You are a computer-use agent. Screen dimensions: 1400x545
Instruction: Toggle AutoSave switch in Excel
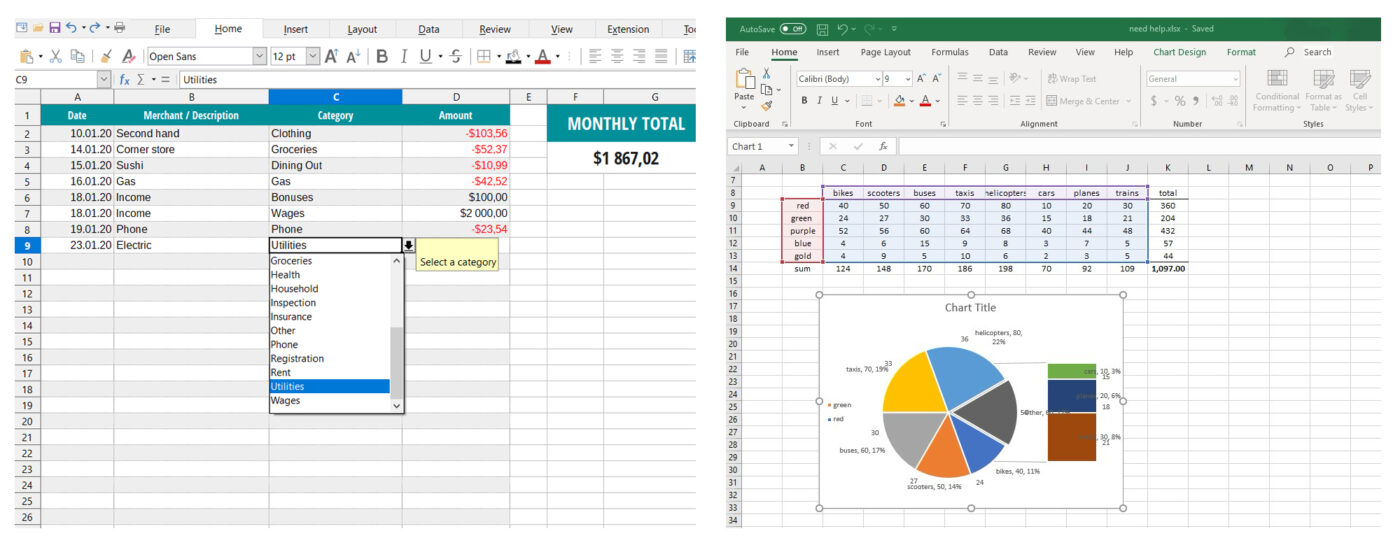tap(792, 29)
